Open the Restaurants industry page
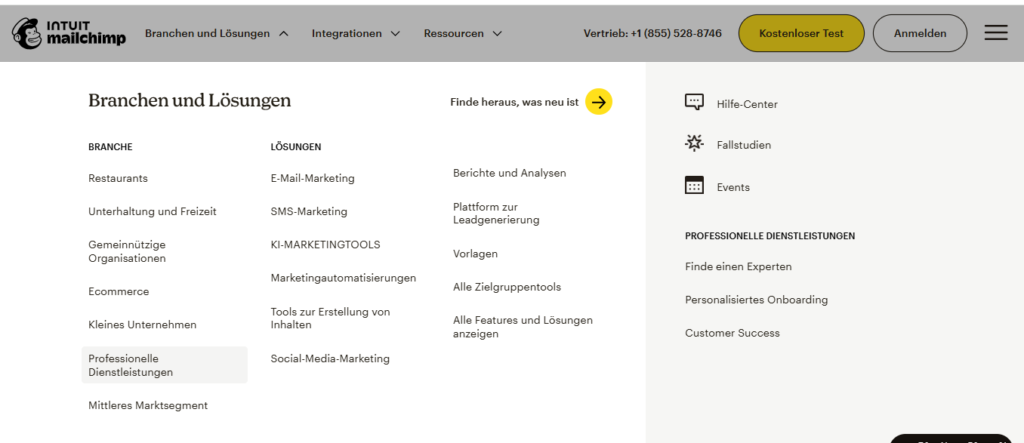Viewport: 1024px width, 443px height. click(x=118, y=178)
